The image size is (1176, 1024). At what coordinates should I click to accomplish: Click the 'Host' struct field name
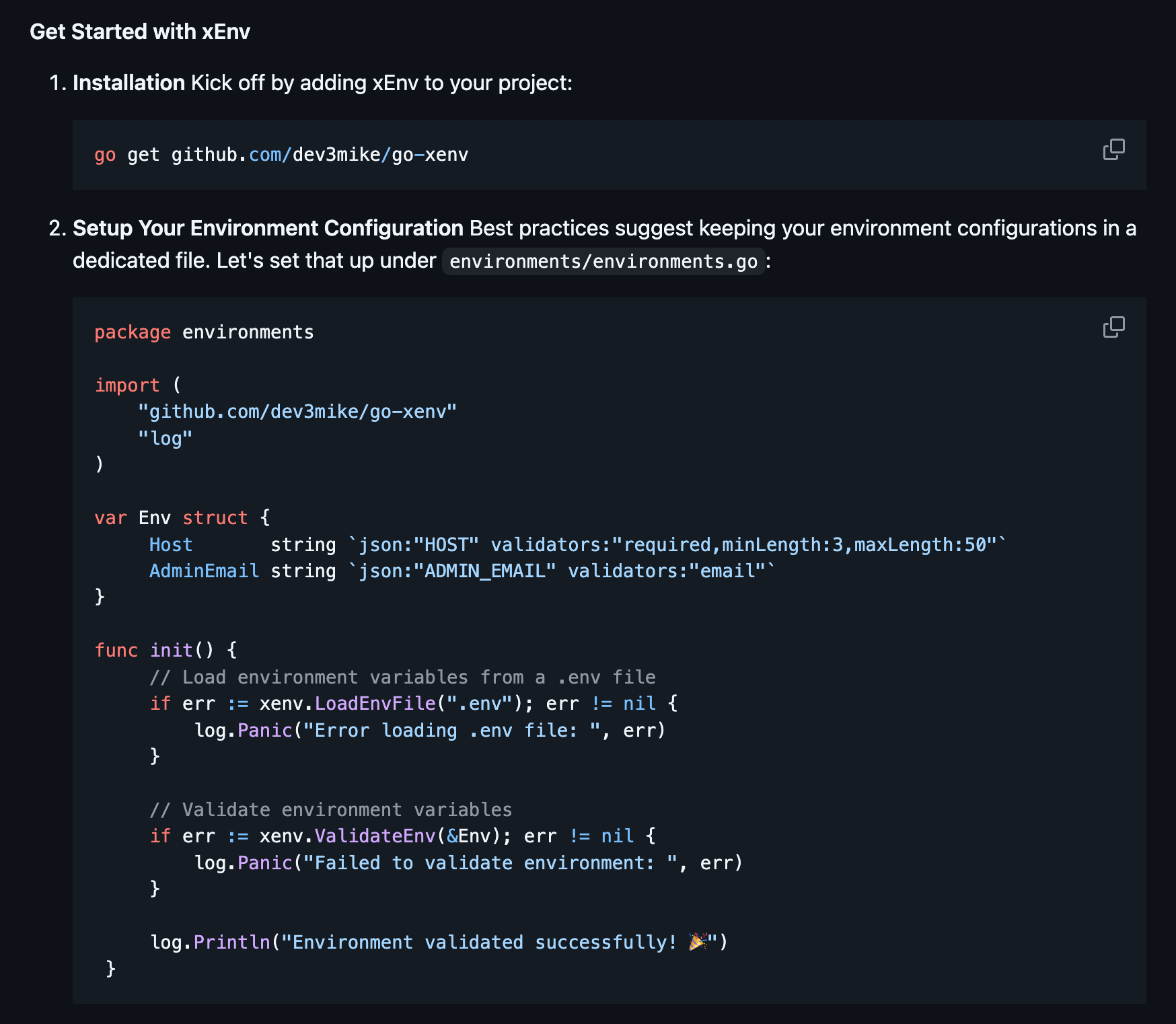click(x=171, y=545)
